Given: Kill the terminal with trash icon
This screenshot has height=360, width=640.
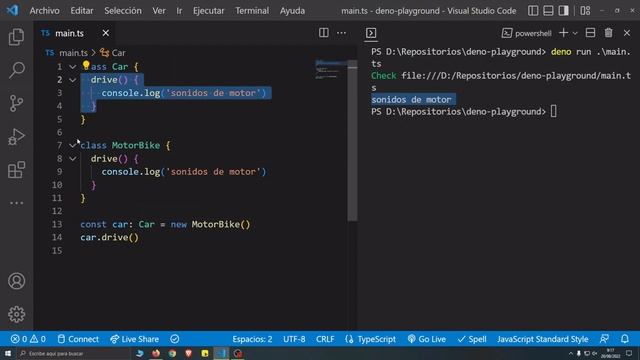Looking at the screenshot, I should (x=609, y=33).
